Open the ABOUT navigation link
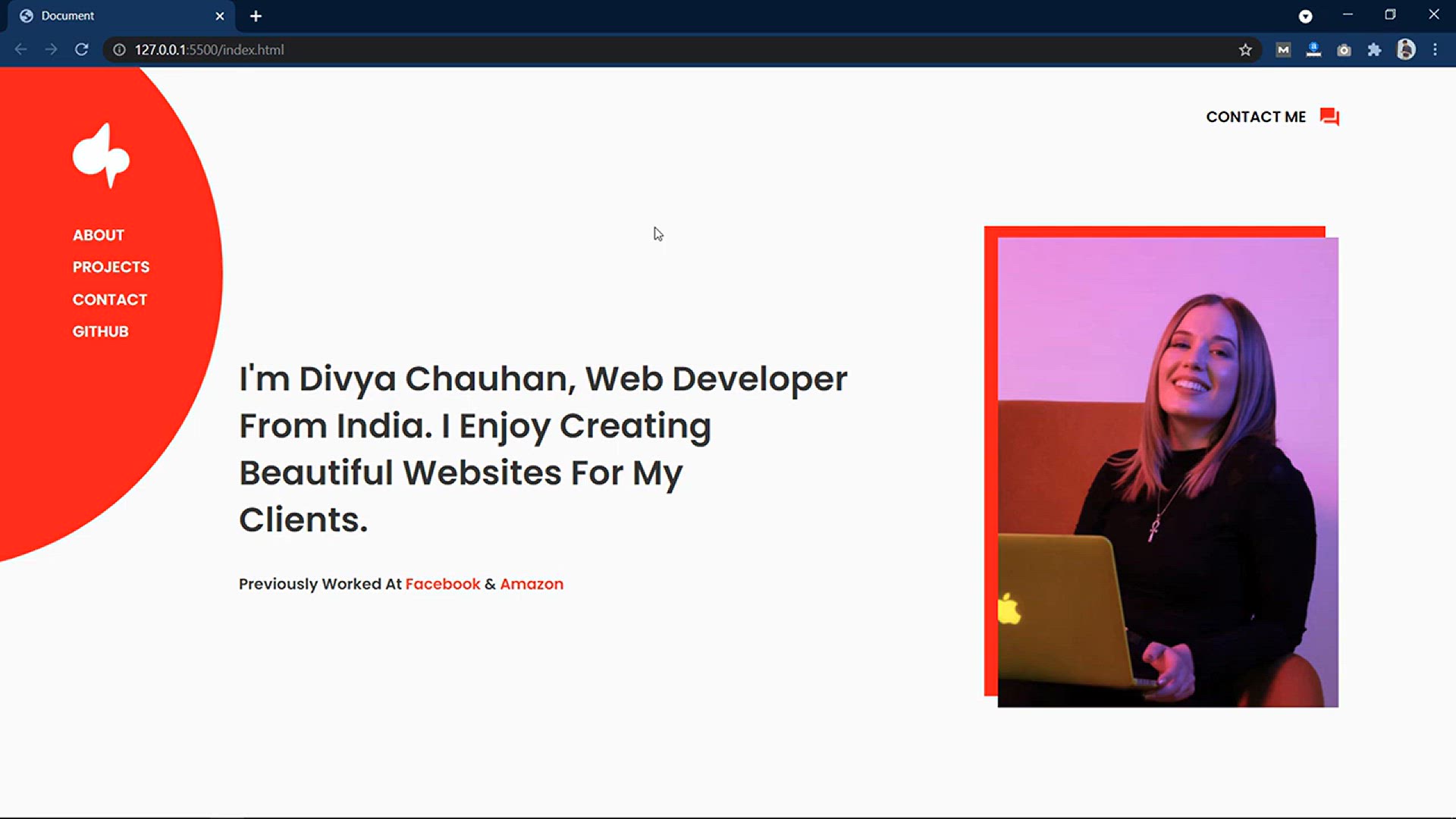 [x=99, y=235]
